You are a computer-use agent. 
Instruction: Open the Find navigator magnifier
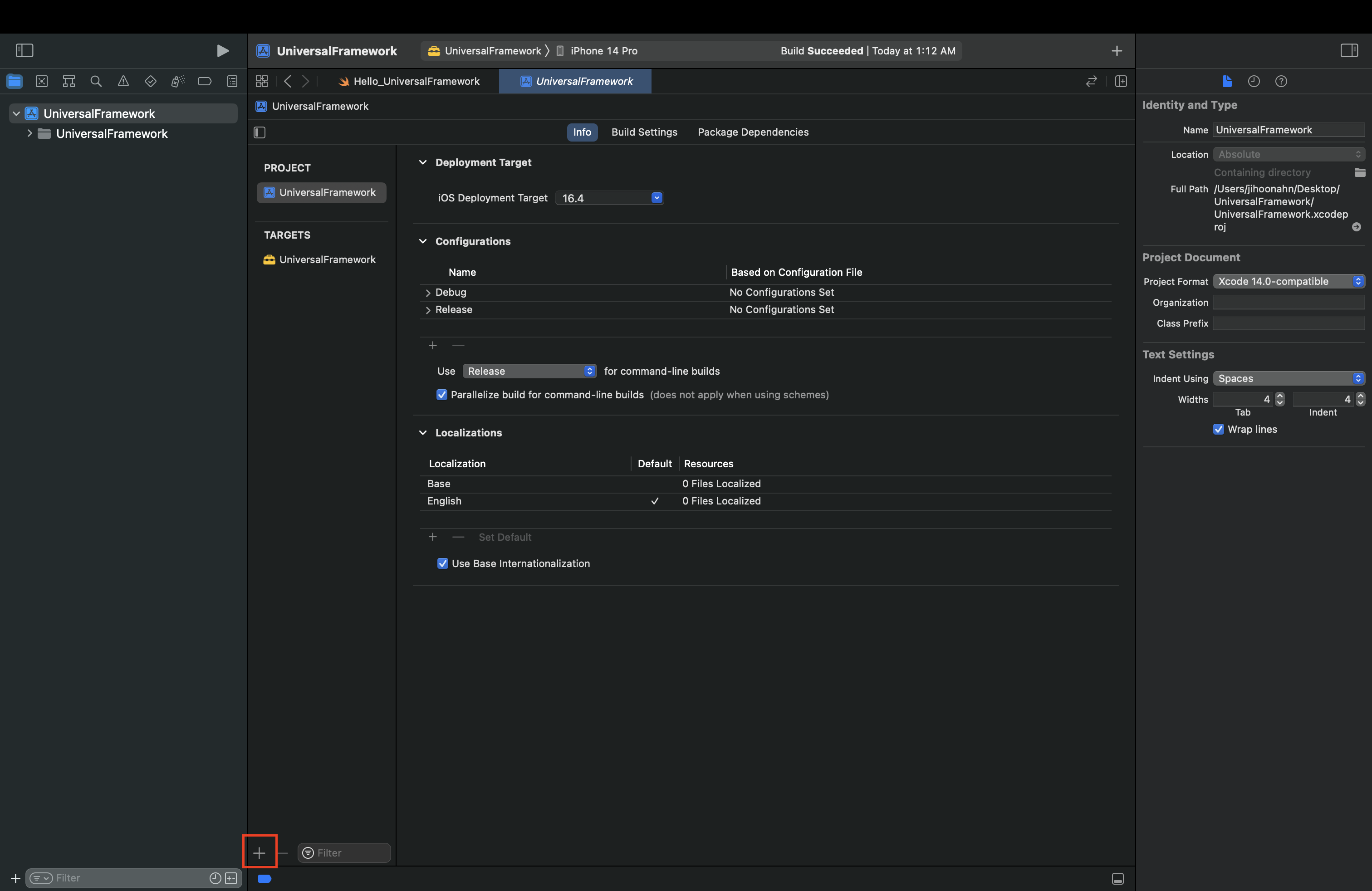[96, 81]
